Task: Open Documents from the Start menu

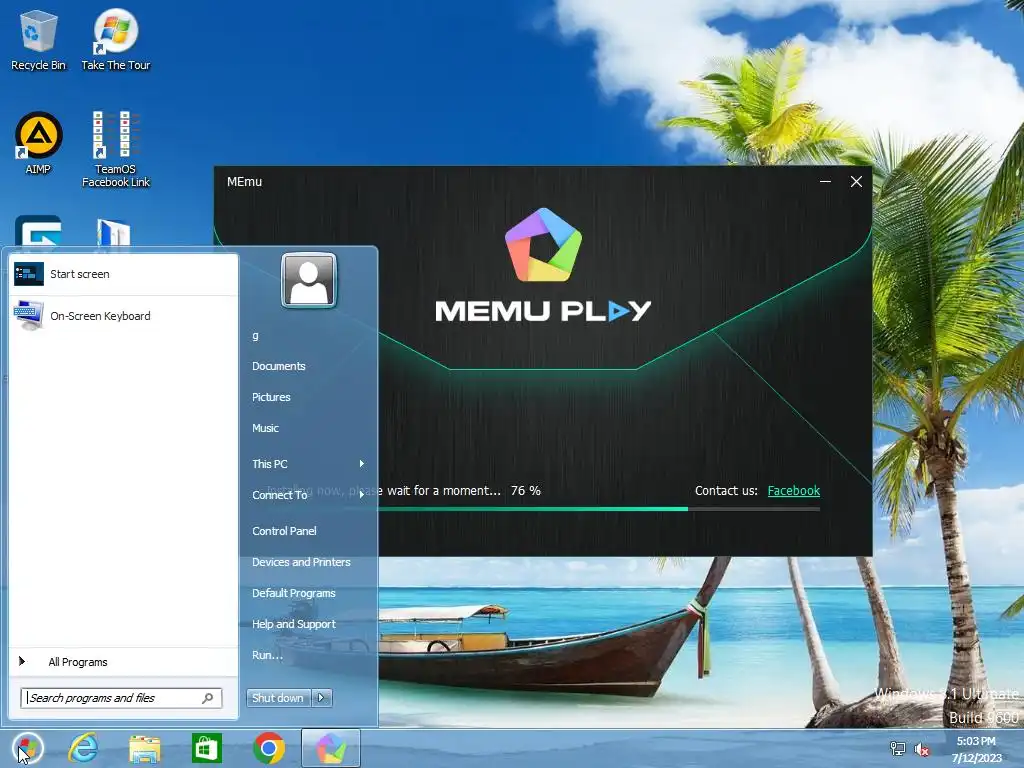Action: [x=279, y=366]
